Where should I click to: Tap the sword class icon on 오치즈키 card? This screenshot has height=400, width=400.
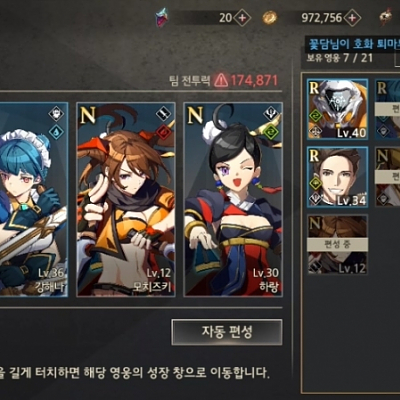pos(164,115)
